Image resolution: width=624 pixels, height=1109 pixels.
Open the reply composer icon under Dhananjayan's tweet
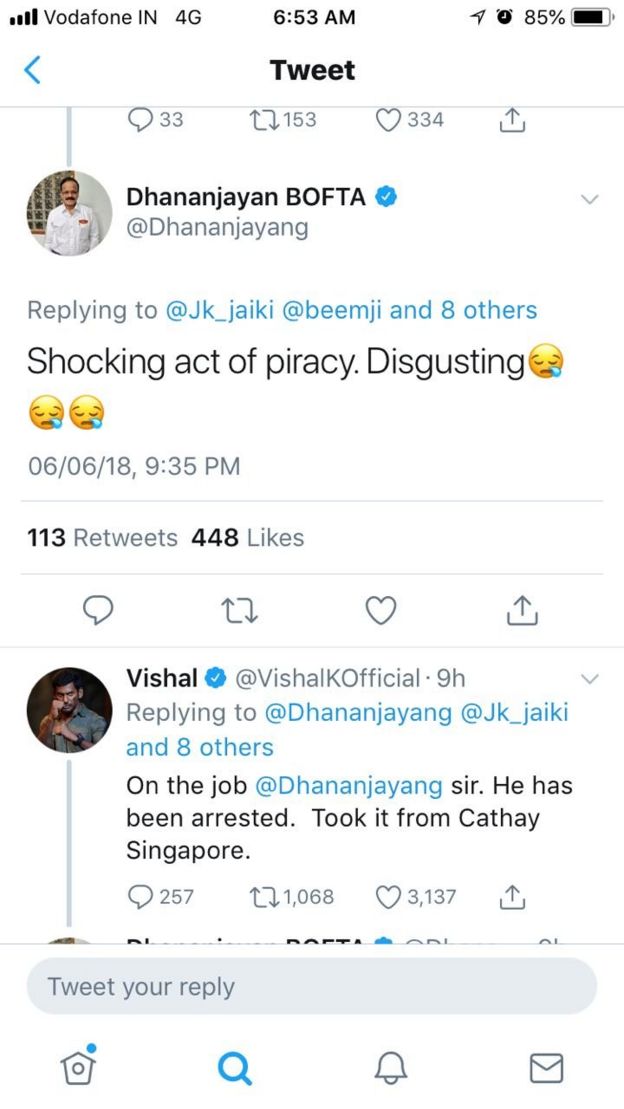click(x=98, y=610)
